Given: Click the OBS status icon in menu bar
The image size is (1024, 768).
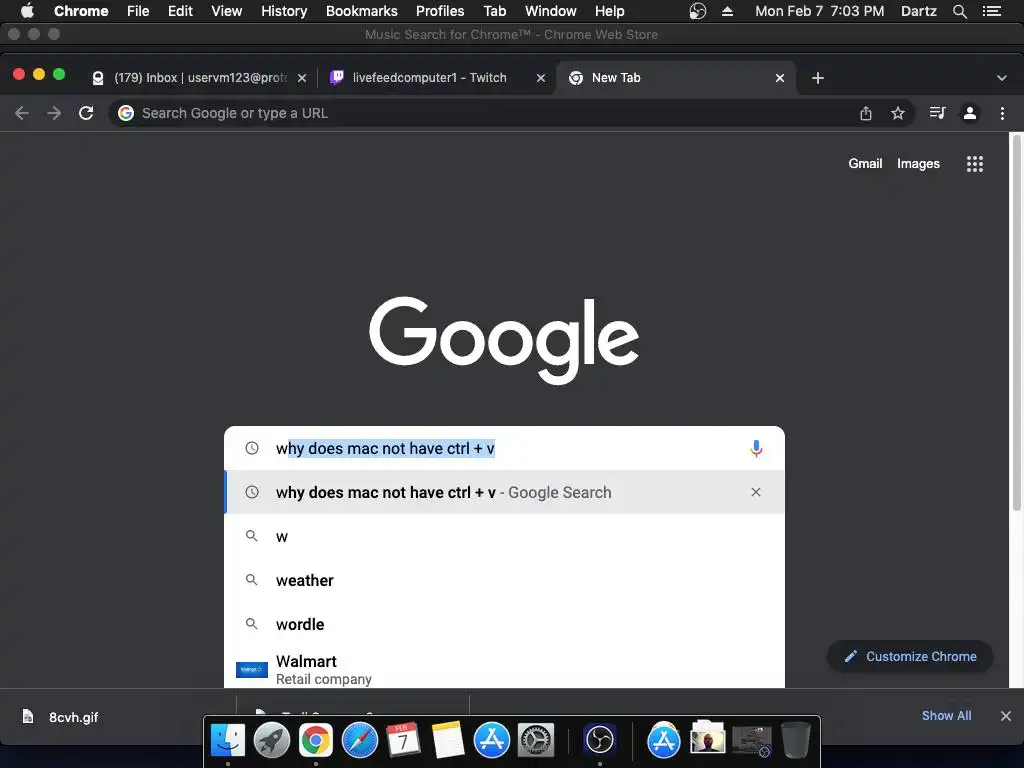Looking at the screenshot, I should (x=697, y=11).
